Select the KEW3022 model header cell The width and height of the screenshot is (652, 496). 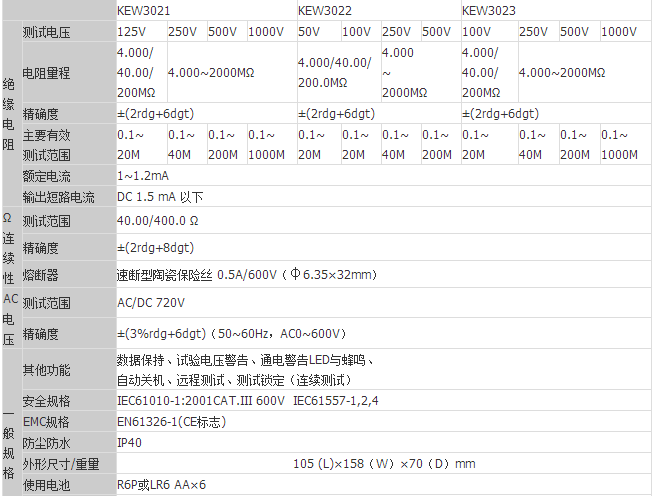[x=322, y=10]
